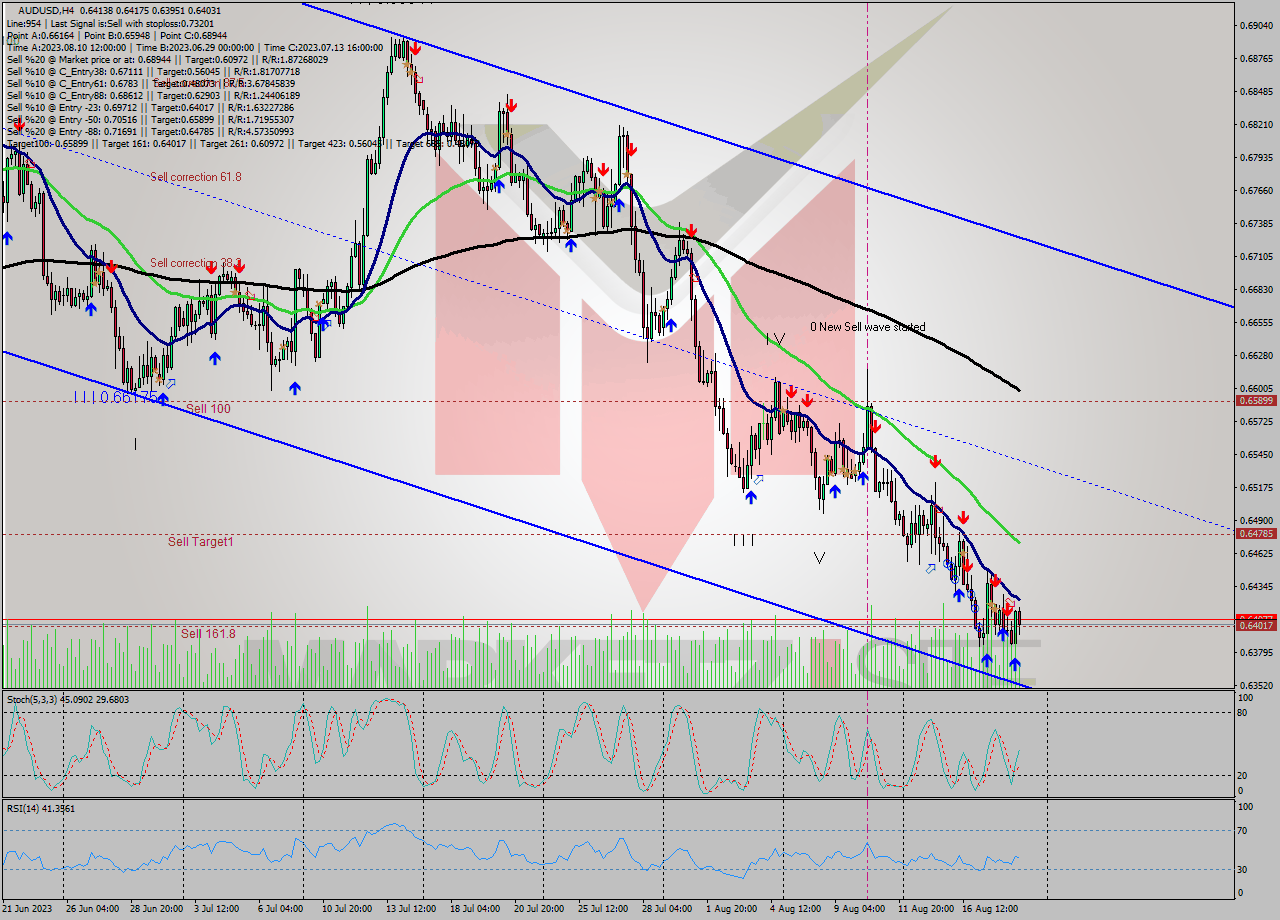Screen dimensions: 1280x920
Task: Click the 0.65450 price axis value
Action: coord(1256,454)
